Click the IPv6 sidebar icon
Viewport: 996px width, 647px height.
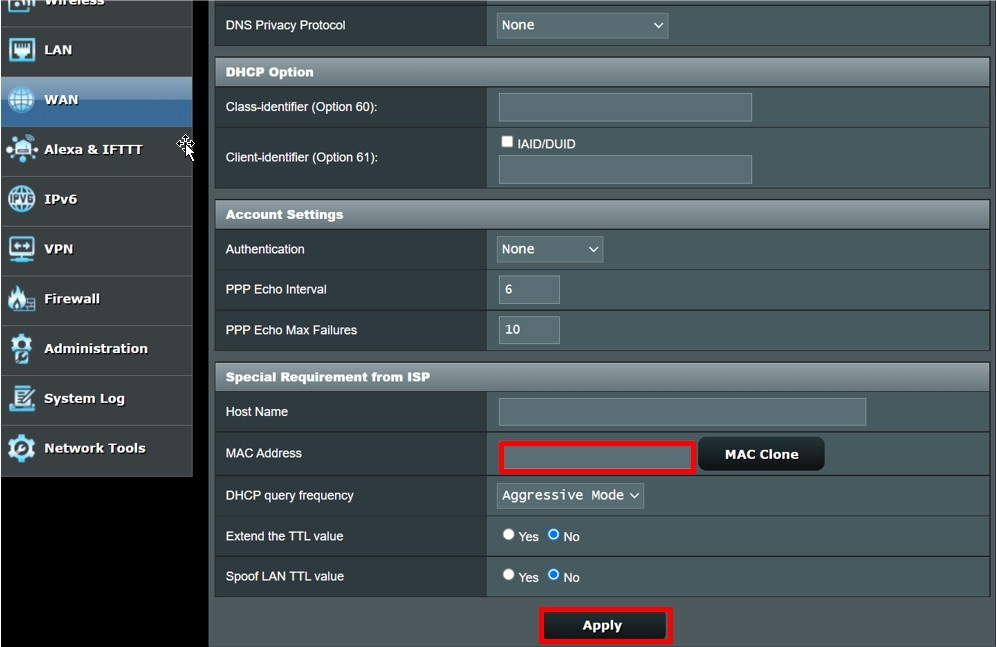point(21,199)
